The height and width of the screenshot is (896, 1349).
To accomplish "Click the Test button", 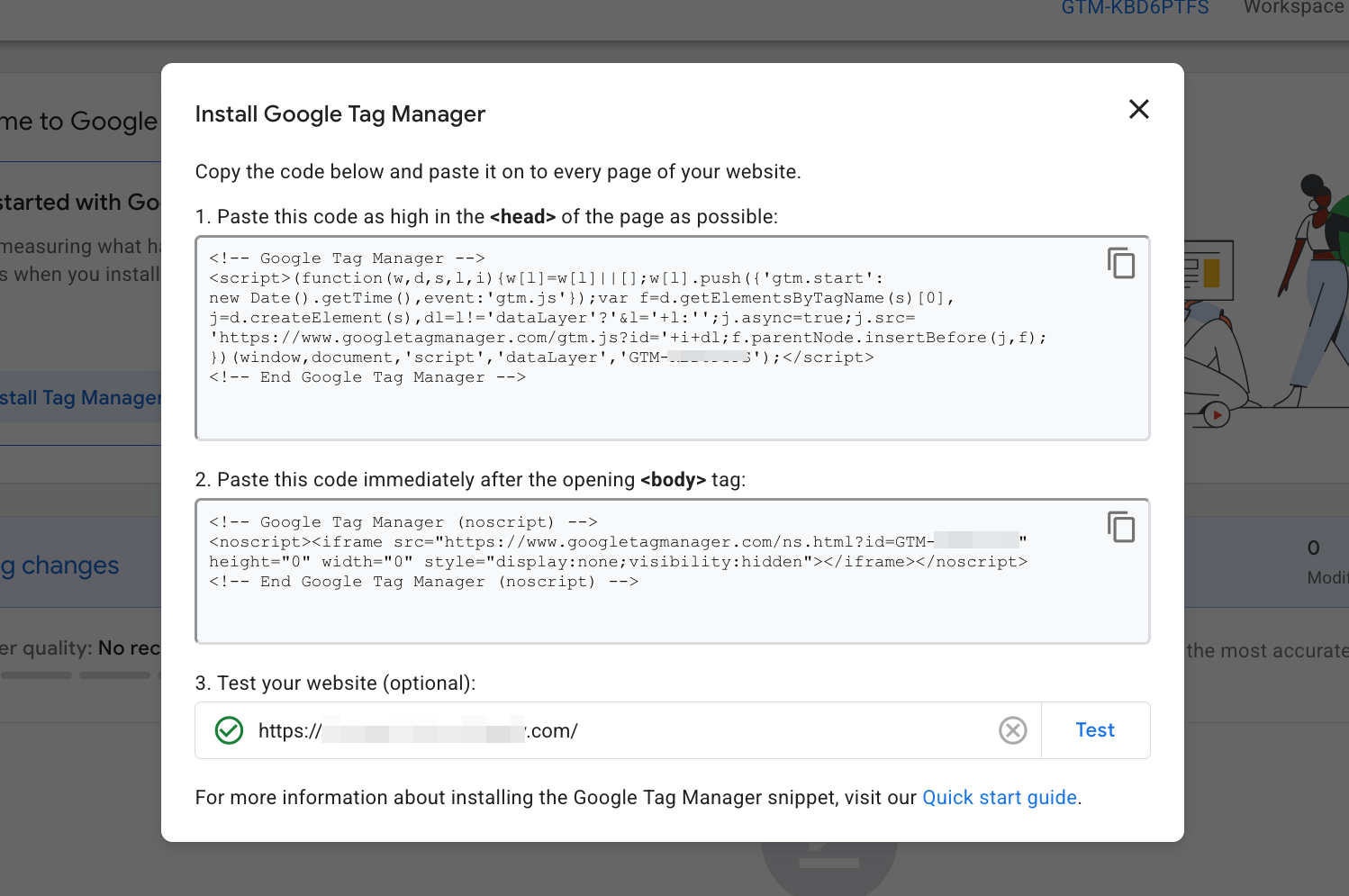I will [x=1095, y=730].
